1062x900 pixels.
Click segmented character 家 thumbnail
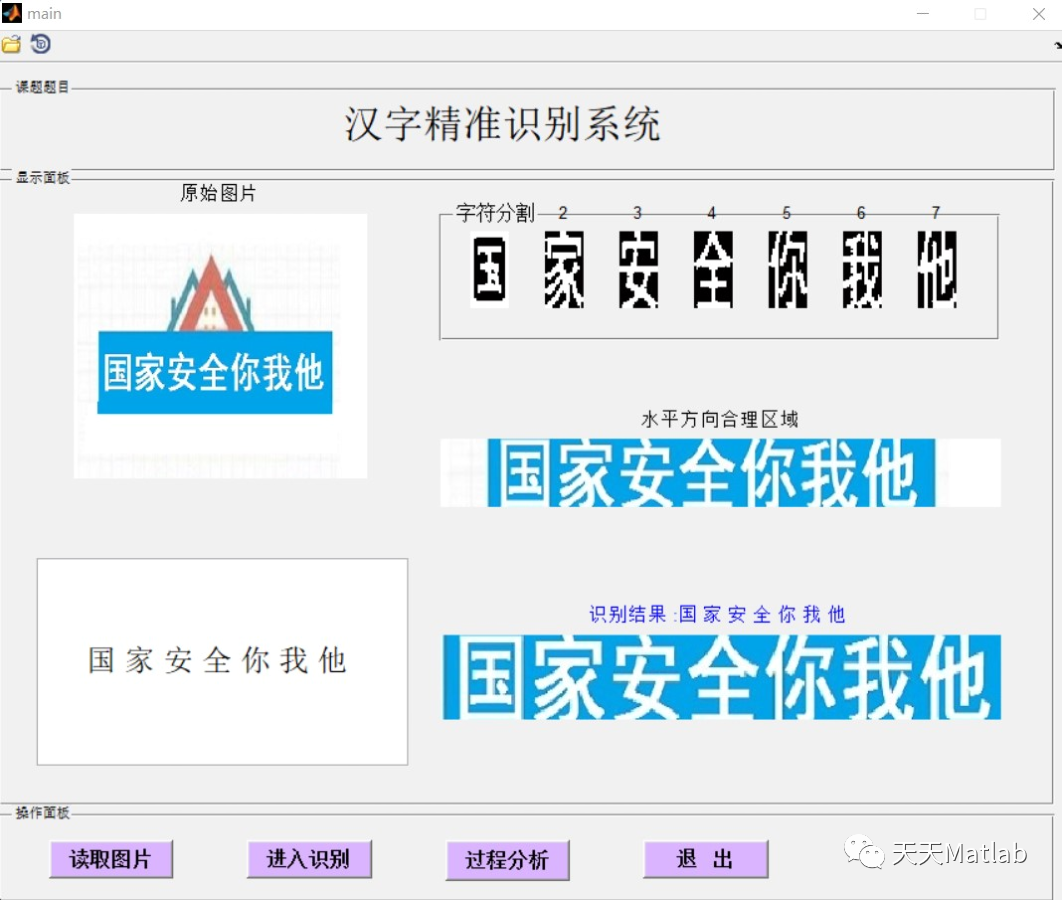[564, 269]
